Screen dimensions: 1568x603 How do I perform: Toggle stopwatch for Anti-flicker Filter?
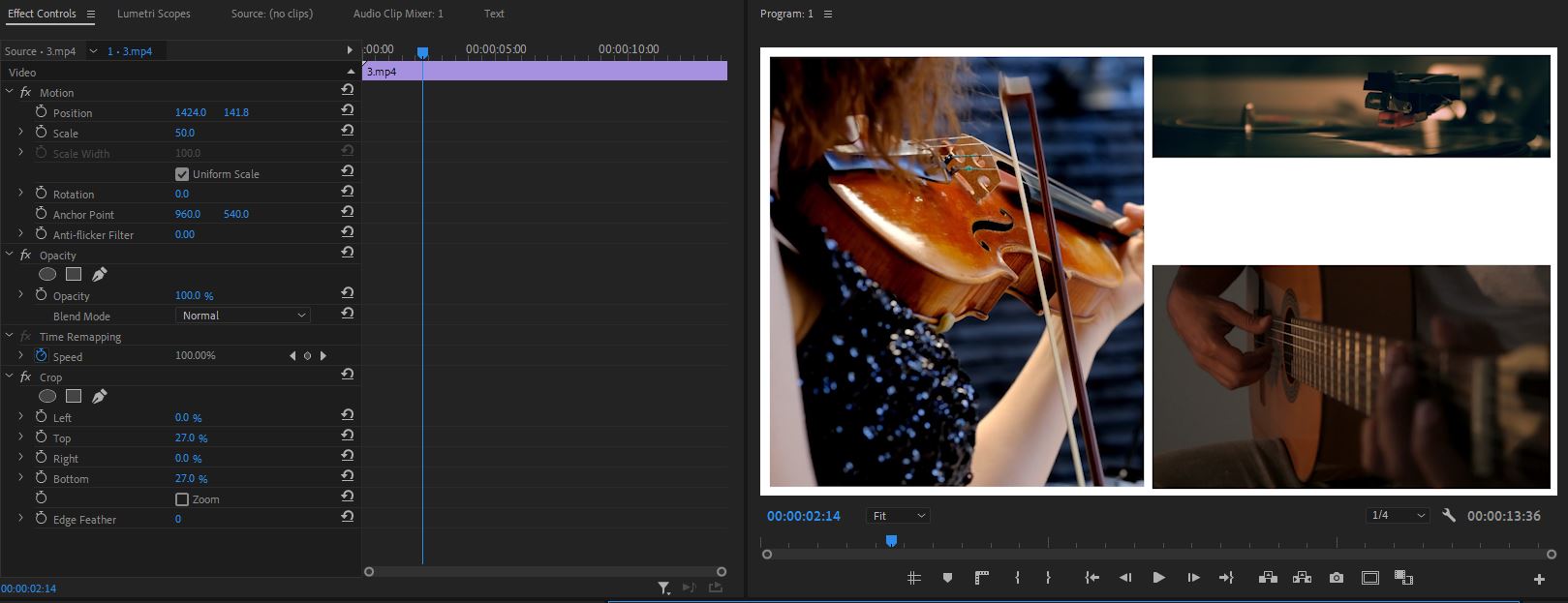tap(41, 234)
